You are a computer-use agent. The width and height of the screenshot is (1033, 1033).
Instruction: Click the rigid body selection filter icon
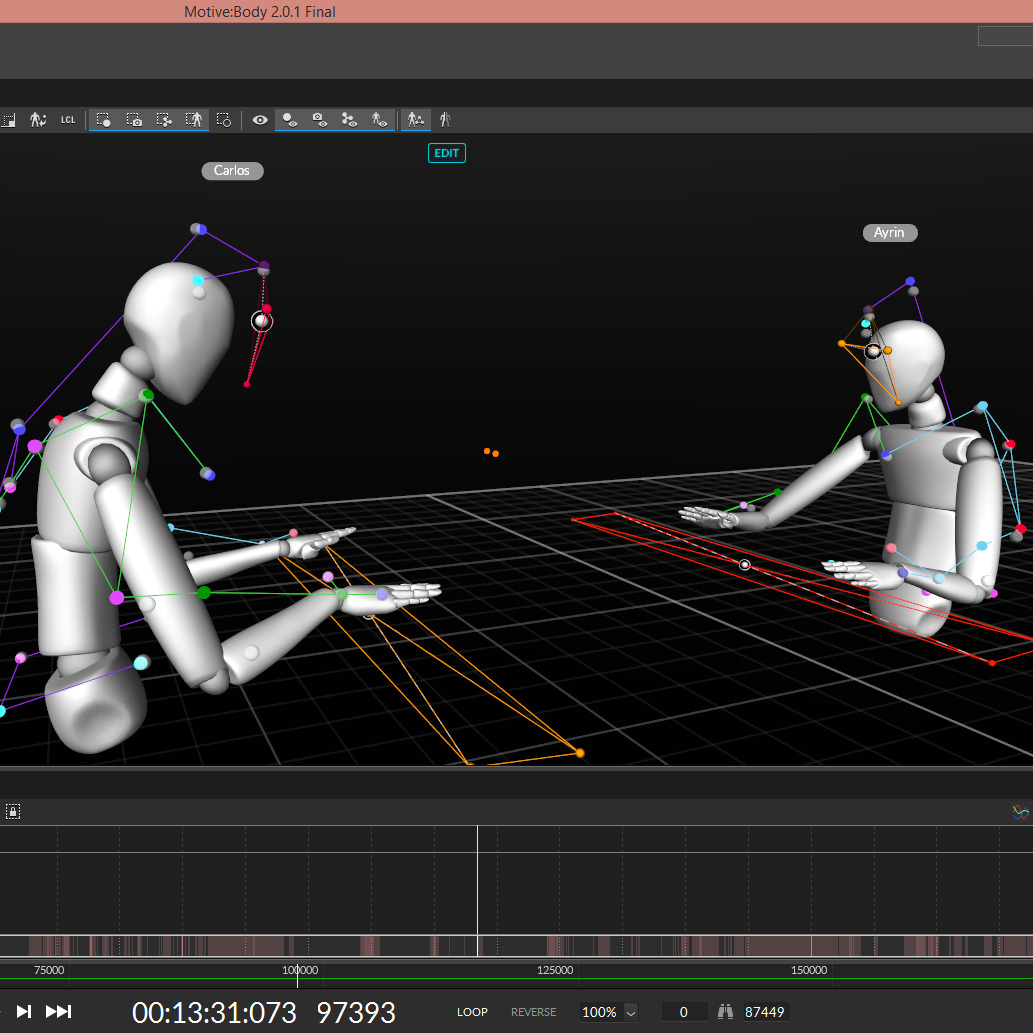pyautogui.click(x=164, y=120)
